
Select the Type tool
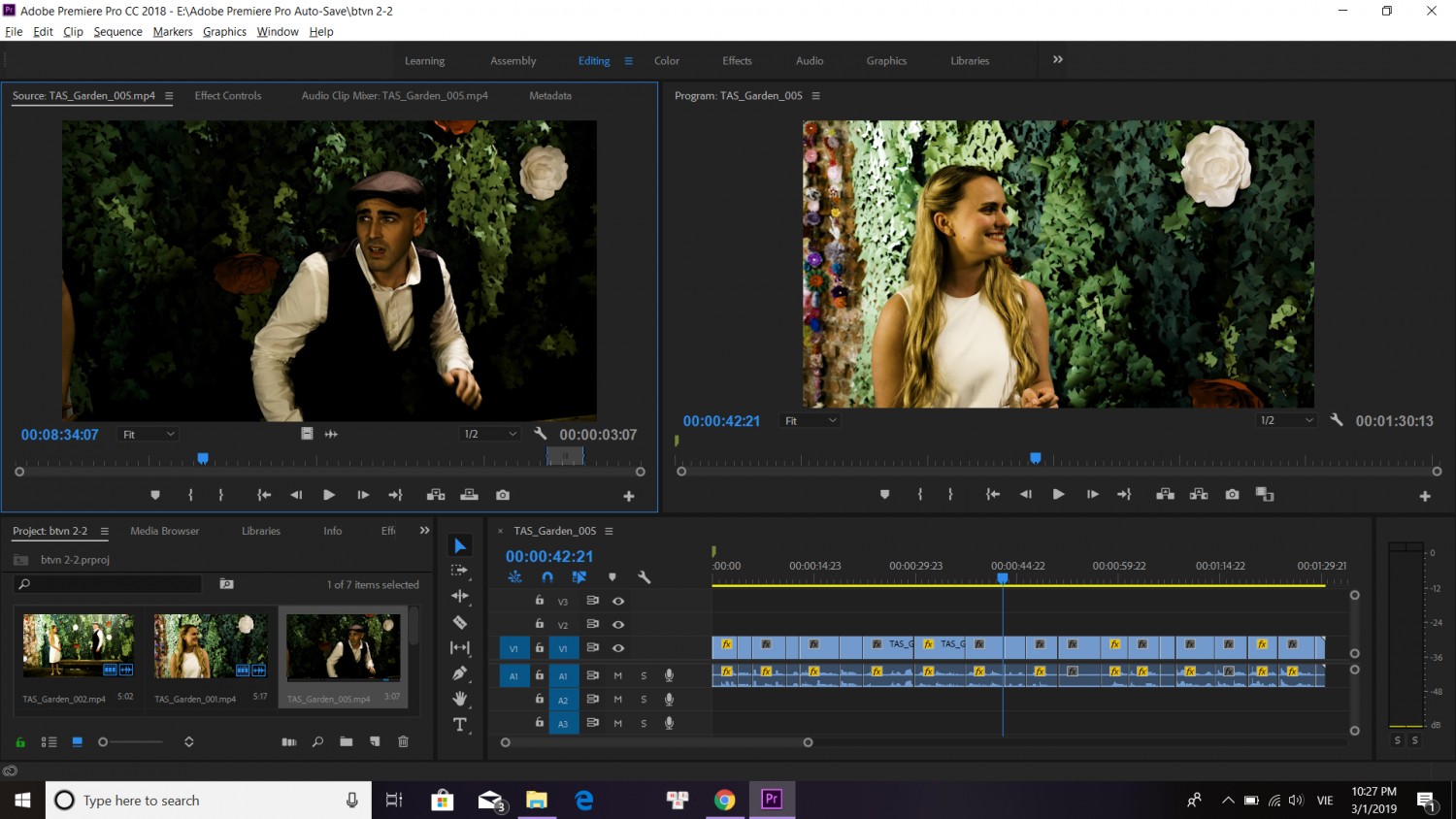click(460, 725)
